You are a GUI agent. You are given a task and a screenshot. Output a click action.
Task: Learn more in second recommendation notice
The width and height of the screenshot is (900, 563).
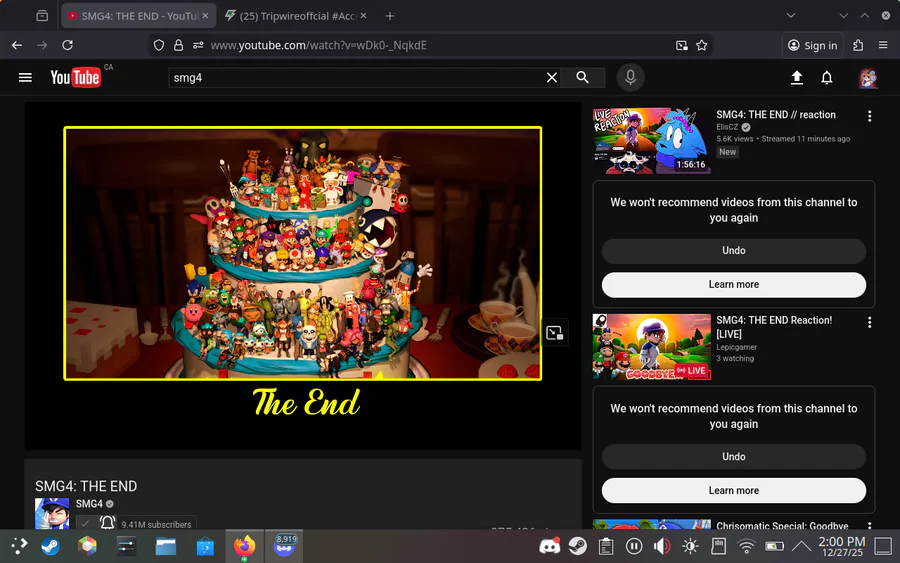[734, 491]
